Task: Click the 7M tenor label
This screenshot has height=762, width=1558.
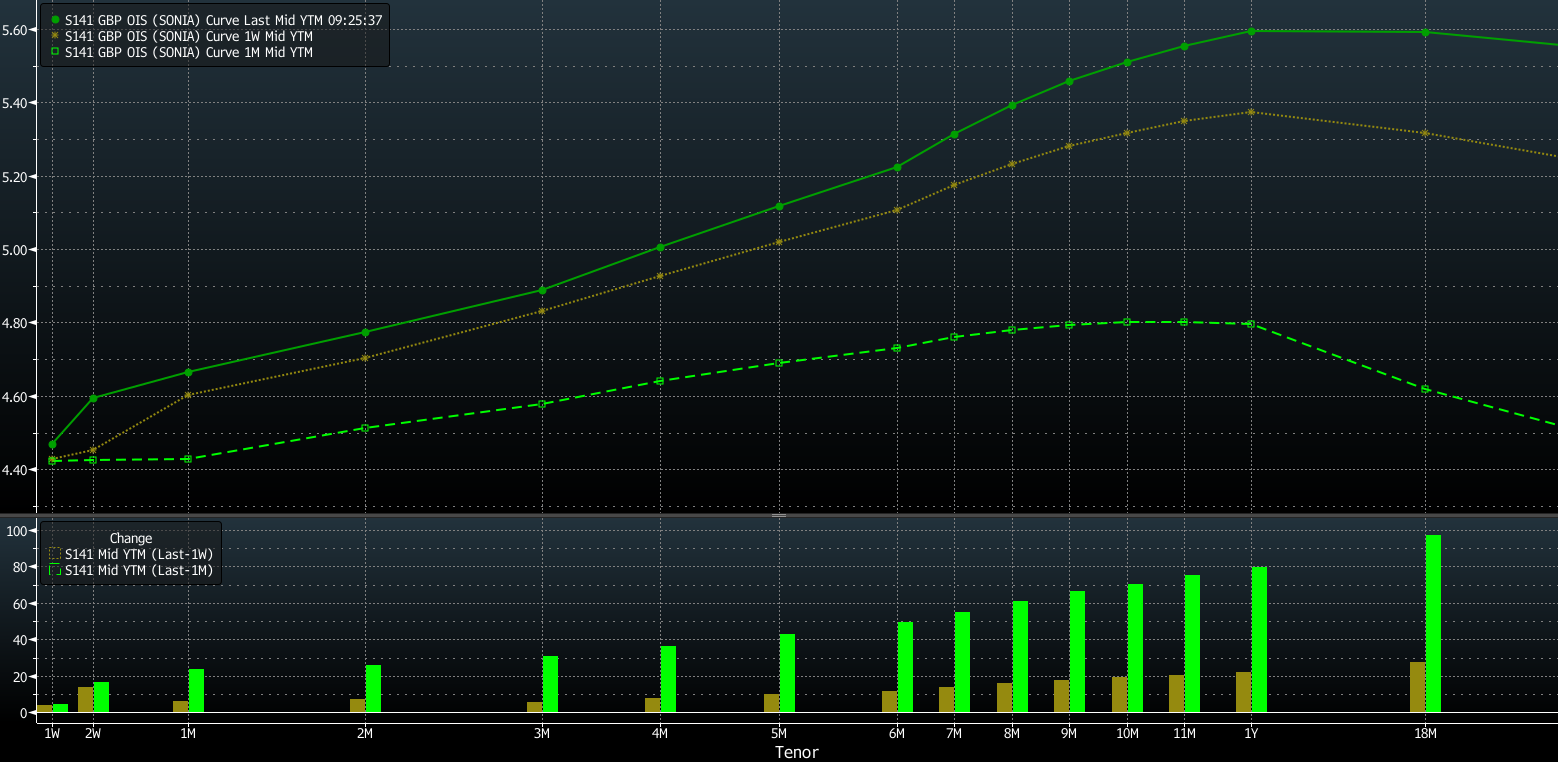Action: (954, 733)
